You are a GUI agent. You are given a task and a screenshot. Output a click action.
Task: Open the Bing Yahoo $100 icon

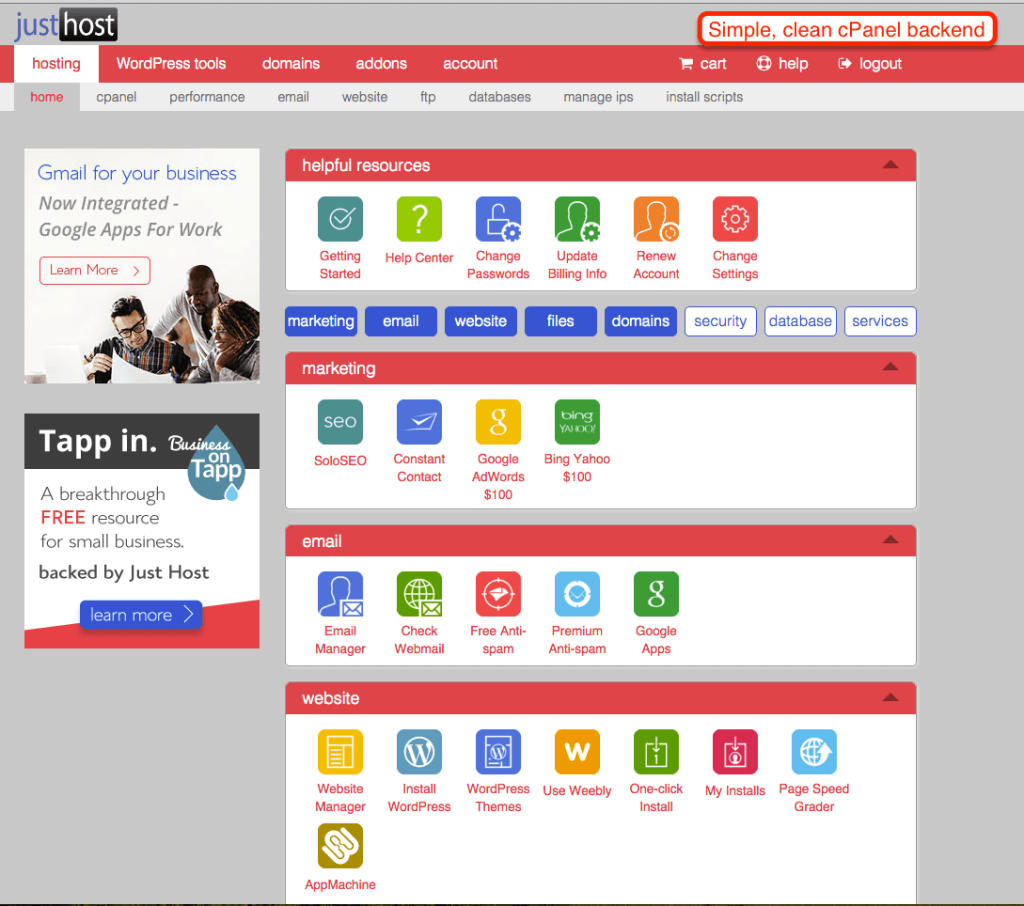(x=577, y=422)
